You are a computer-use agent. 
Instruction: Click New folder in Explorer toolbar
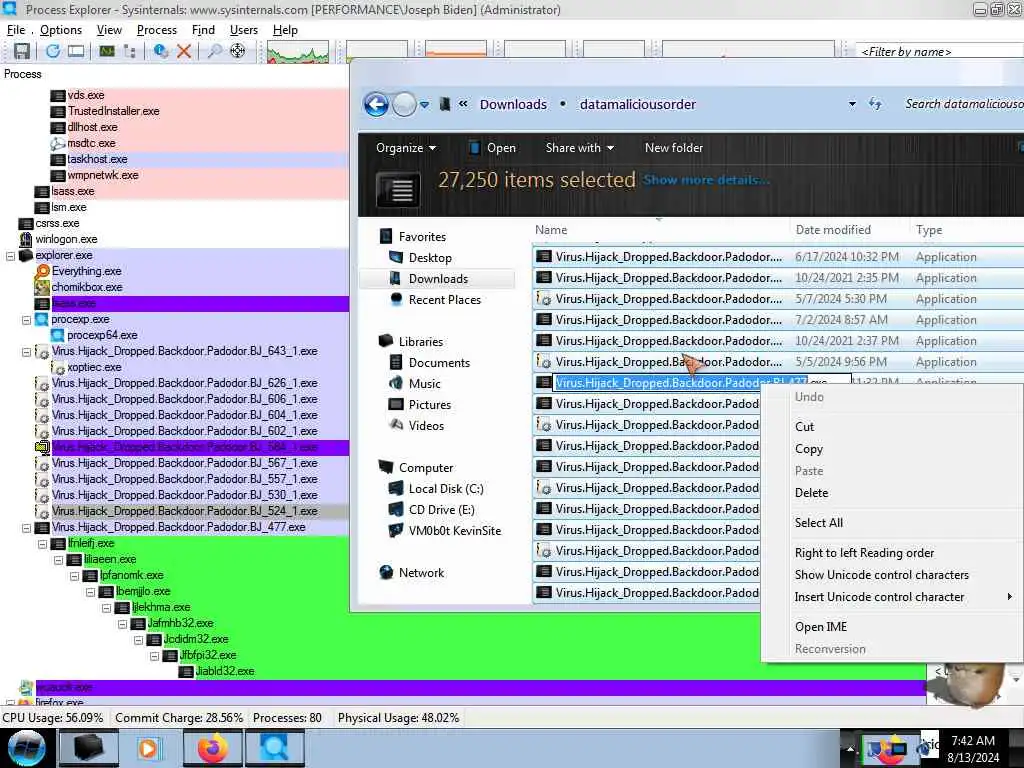(x=674, y=148)
